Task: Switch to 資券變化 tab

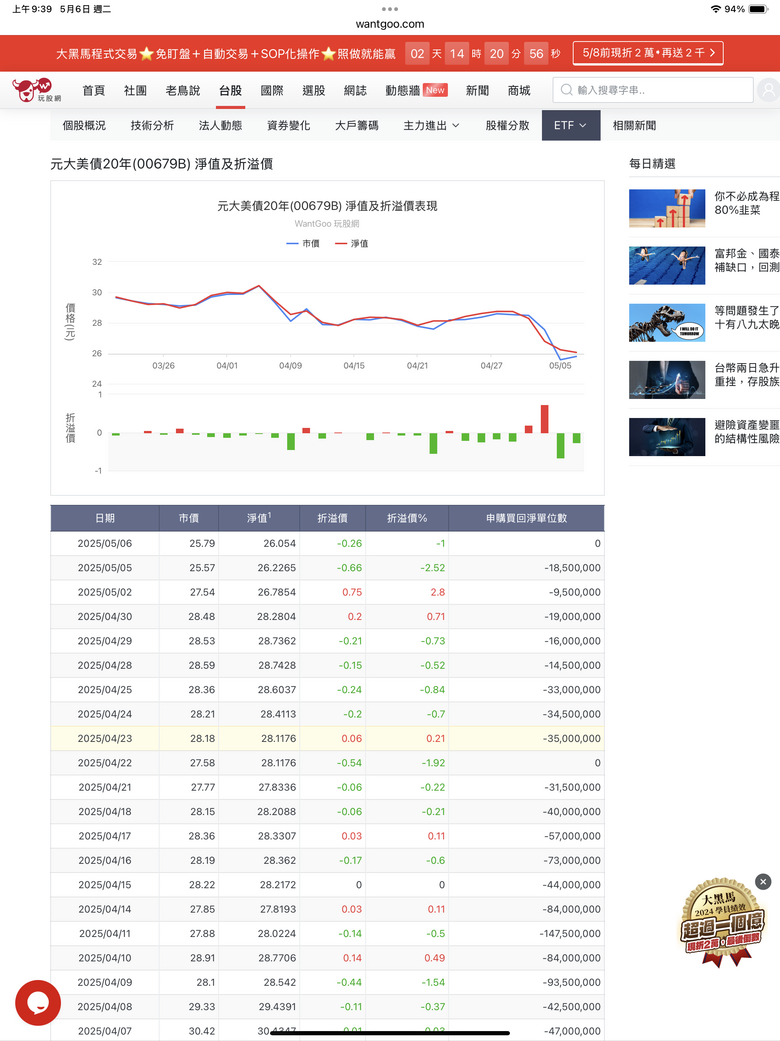Action: coord(288,125)
